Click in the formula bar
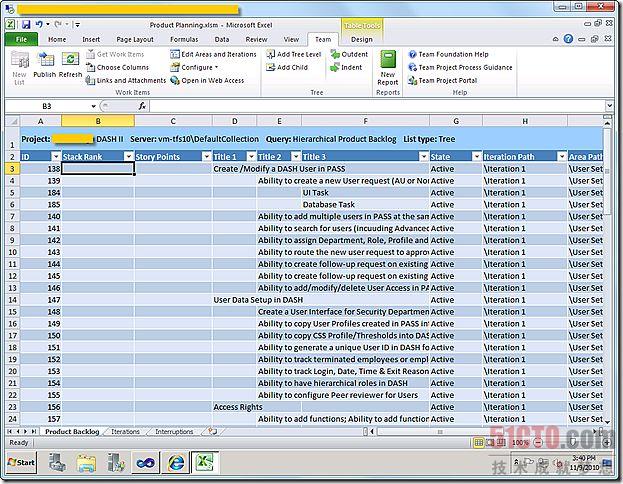 click(x=377, y=106)
